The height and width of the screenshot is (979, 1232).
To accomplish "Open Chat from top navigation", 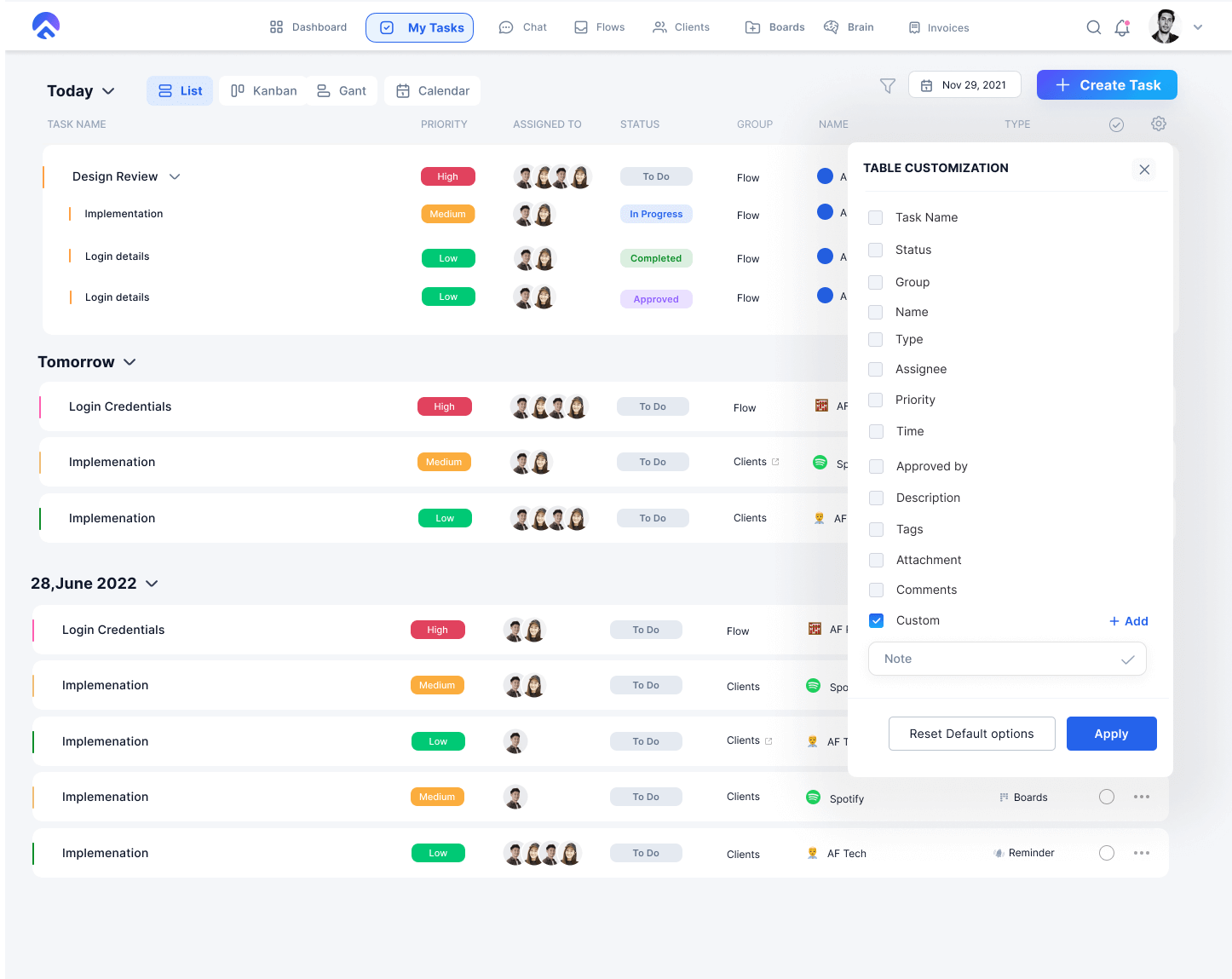I will point(523,27).
